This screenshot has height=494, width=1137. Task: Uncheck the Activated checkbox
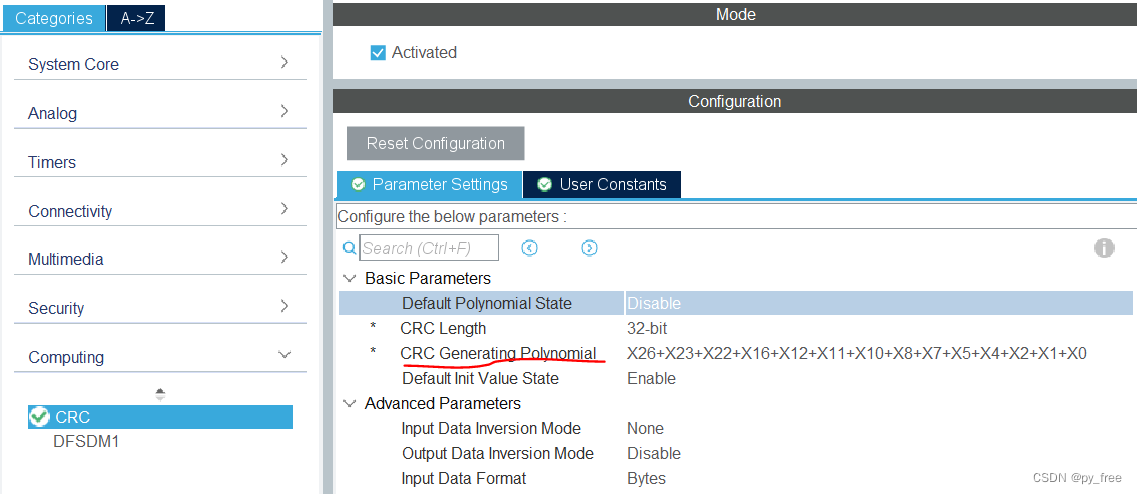(378, 53)
